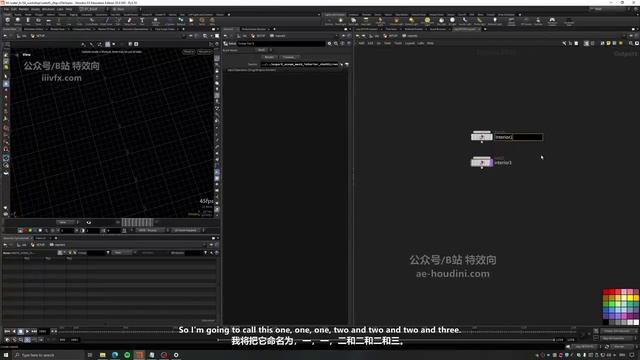Open the network editor Layout menu
Viewport: 640px width, 360px height.
[x=410, y=43]
